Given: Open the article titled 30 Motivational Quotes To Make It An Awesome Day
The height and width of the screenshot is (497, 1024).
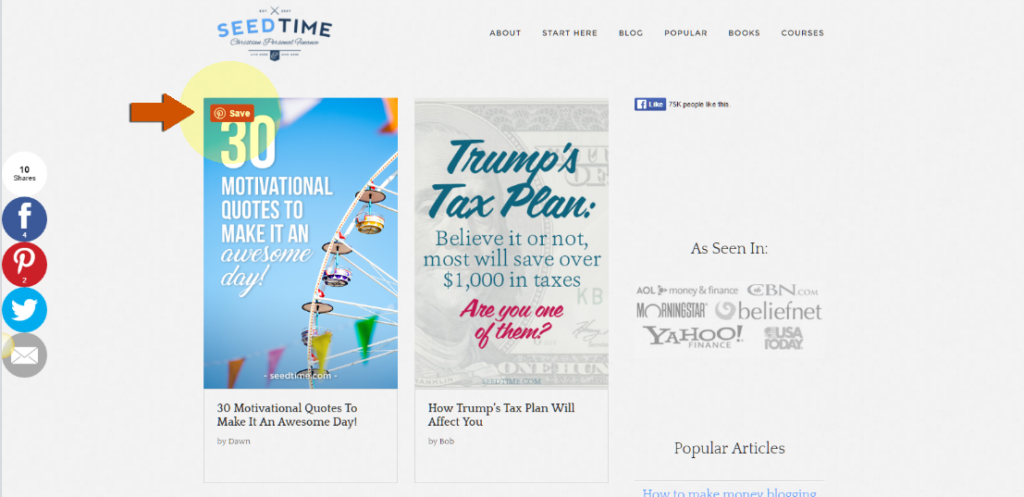Looking at the screenshot, I should pos(287,415).
